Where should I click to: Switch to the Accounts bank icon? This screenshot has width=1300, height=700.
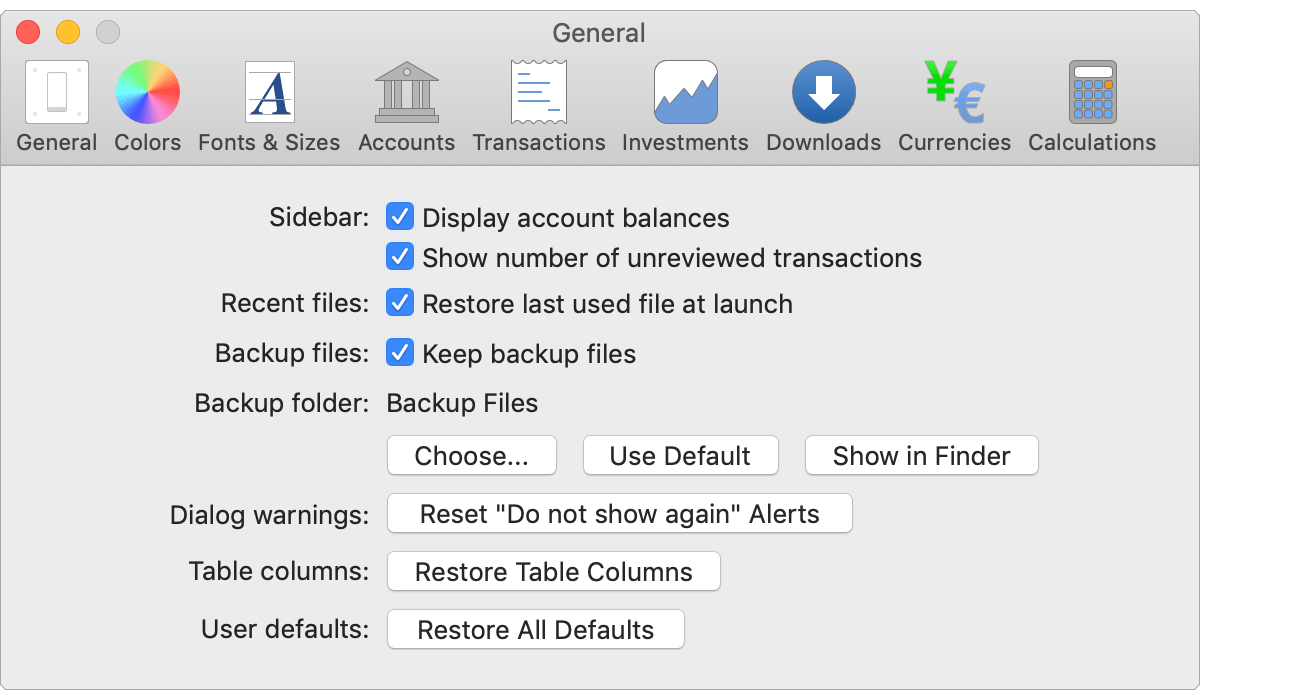pos(406,93)
